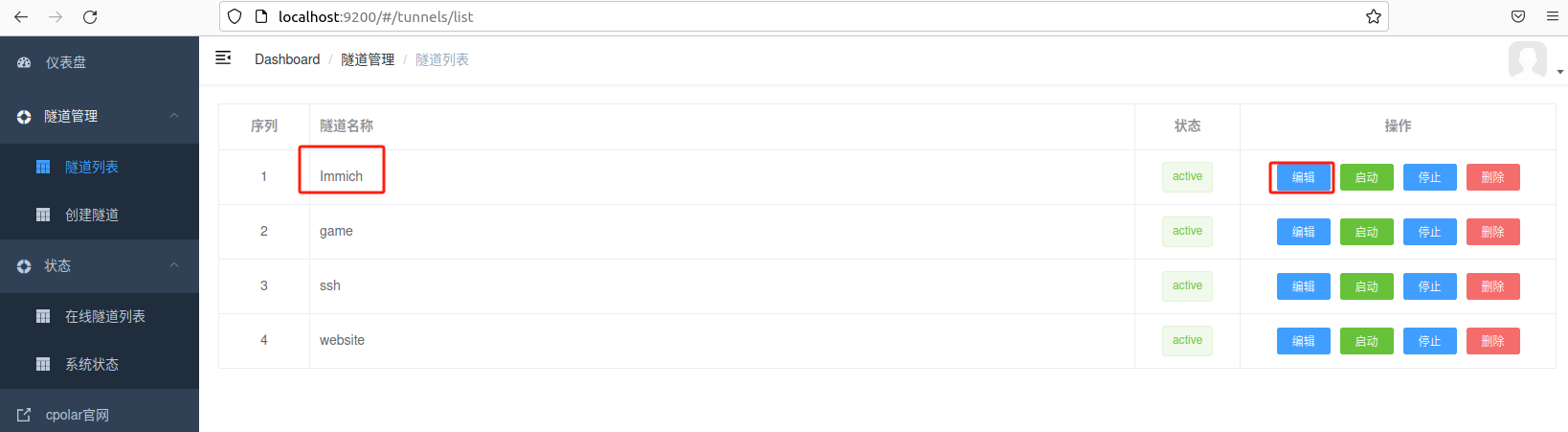Click the shield site protection icon
The height and width of the screenshot is (432, 1568).
235,16
